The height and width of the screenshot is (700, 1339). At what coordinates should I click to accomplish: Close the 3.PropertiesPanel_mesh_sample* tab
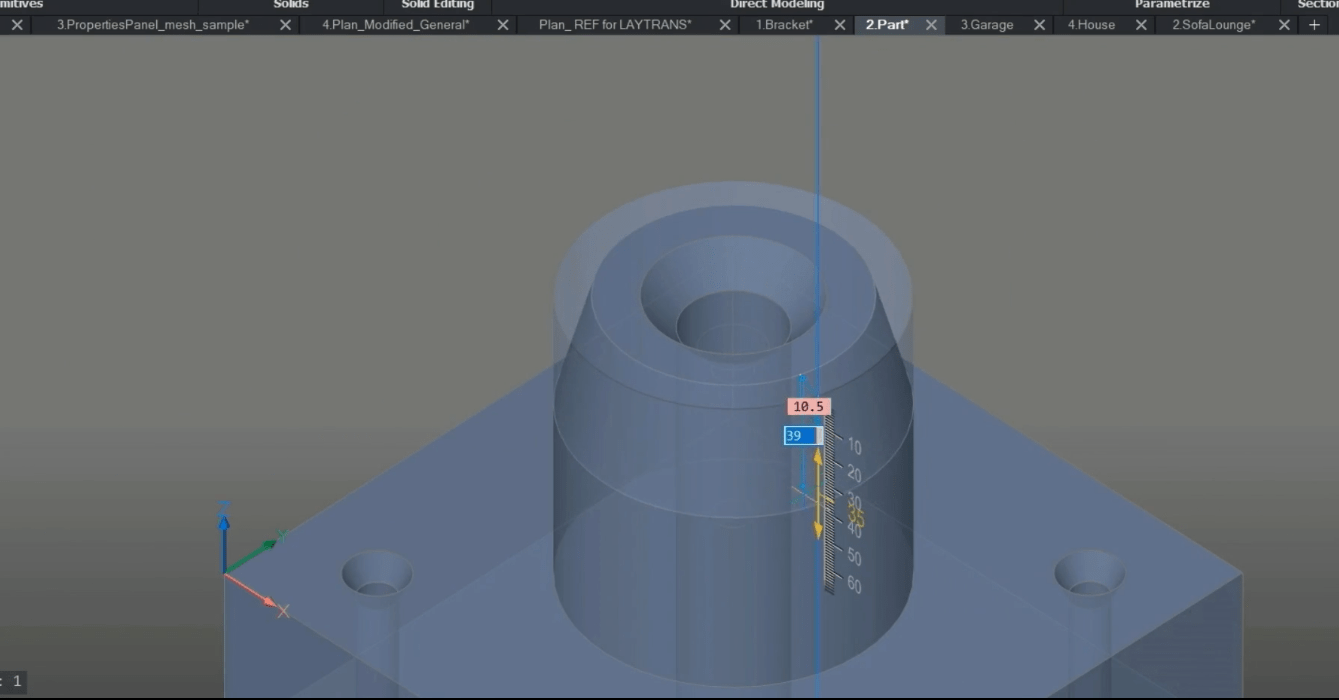286,25
